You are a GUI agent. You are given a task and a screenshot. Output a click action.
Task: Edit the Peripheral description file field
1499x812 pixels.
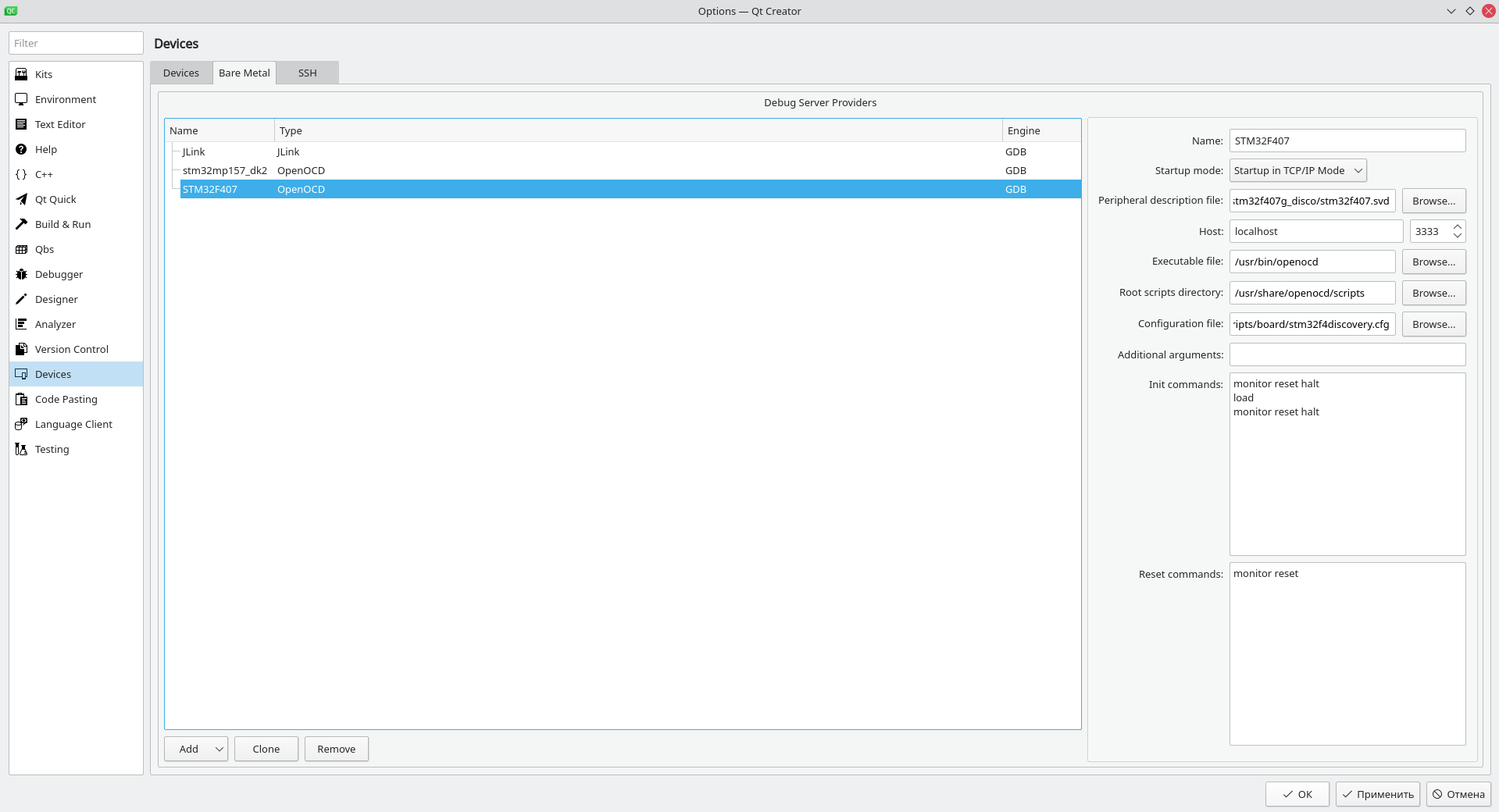coord(1312,201)
